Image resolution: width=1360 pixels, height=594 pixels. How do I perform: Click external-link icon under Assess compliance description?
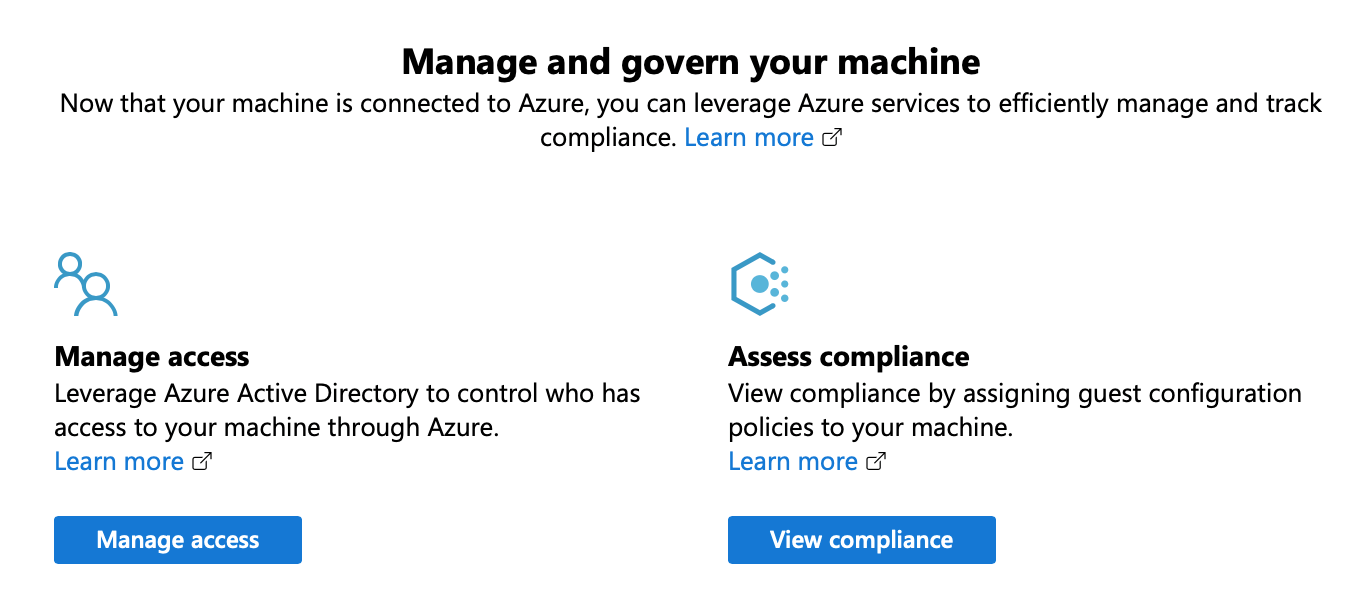(876, 462)
